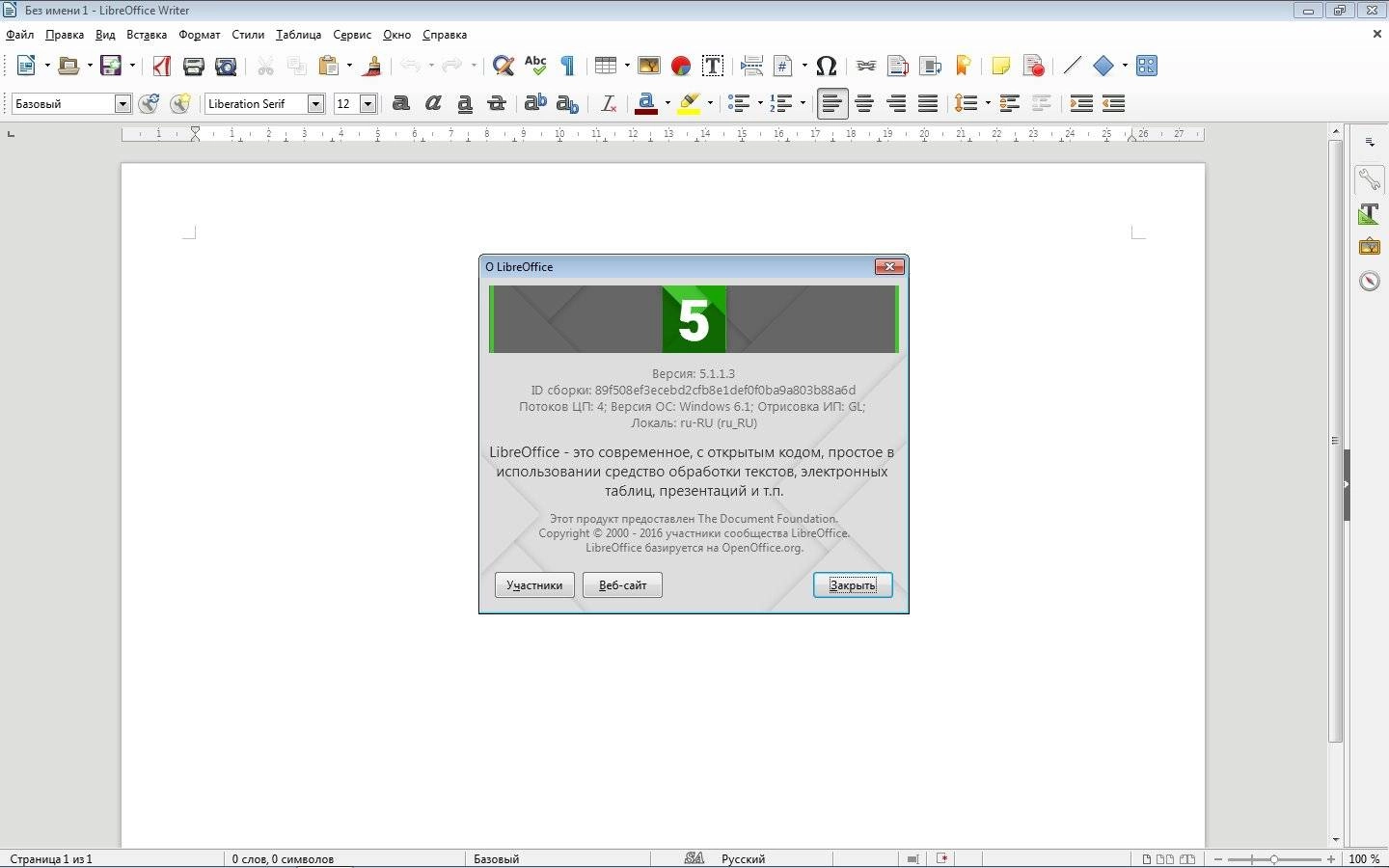Insert a table using the grid icon
The width and height of the screenshot is (1389, 868).
(605, 66)
